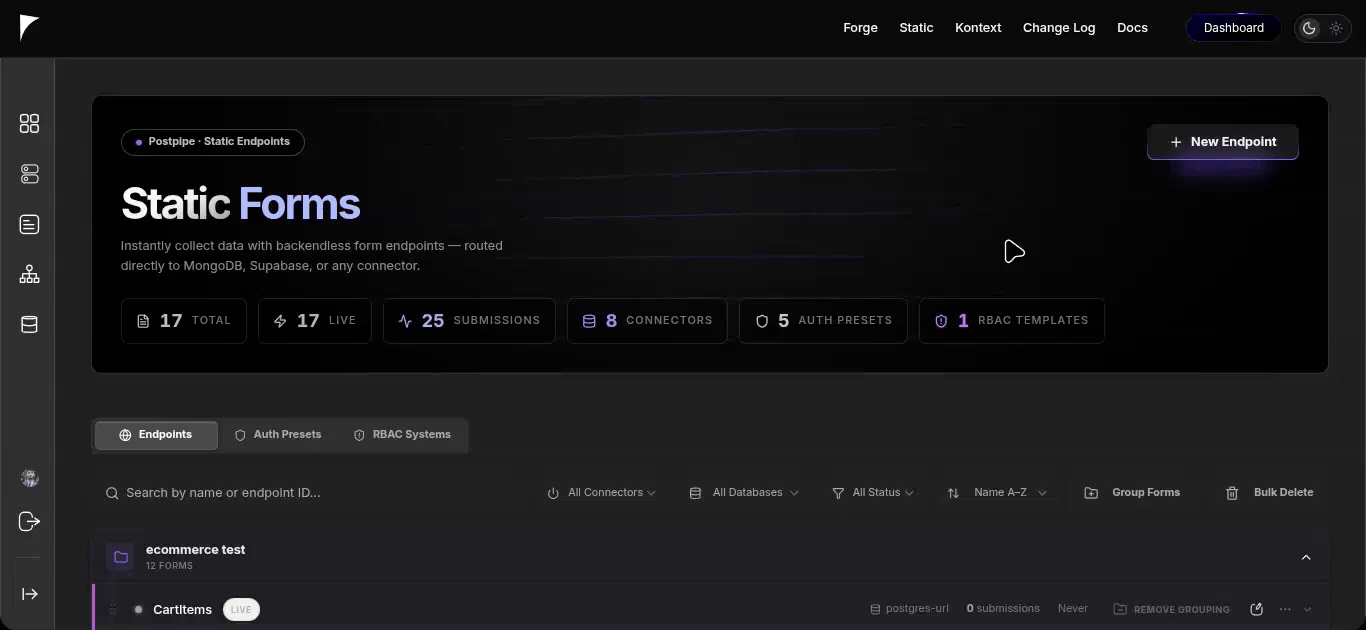Switch to the Auth Presets tab
Screen dimensions: 1366x630
(x=278, y=435)
